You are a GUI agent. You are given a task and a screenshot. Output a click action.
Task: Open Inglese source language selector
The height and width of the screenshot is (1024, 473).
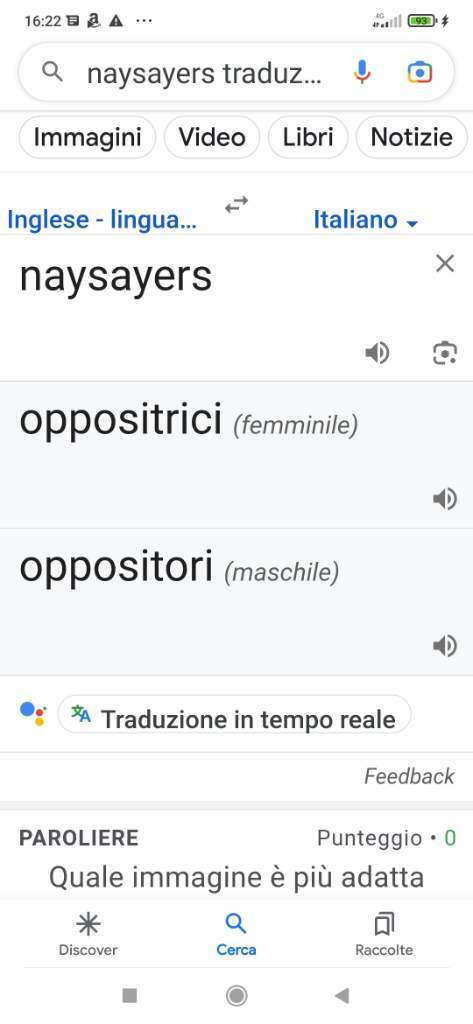pos(102,220)
